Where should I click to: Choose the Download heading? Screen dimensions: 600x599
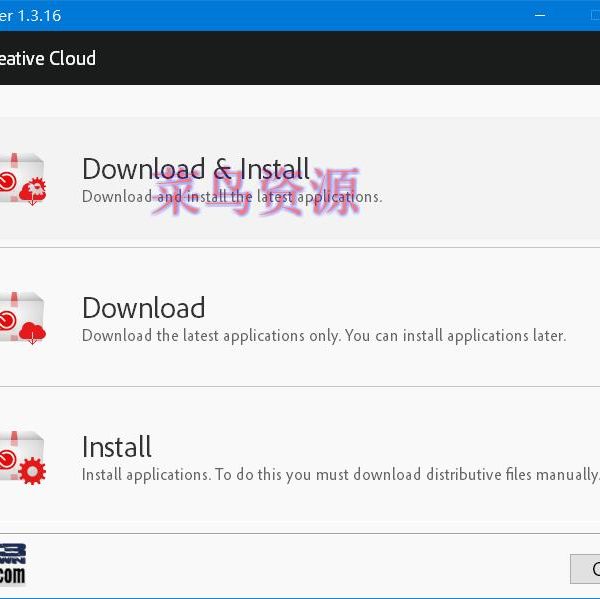point(143,308)
